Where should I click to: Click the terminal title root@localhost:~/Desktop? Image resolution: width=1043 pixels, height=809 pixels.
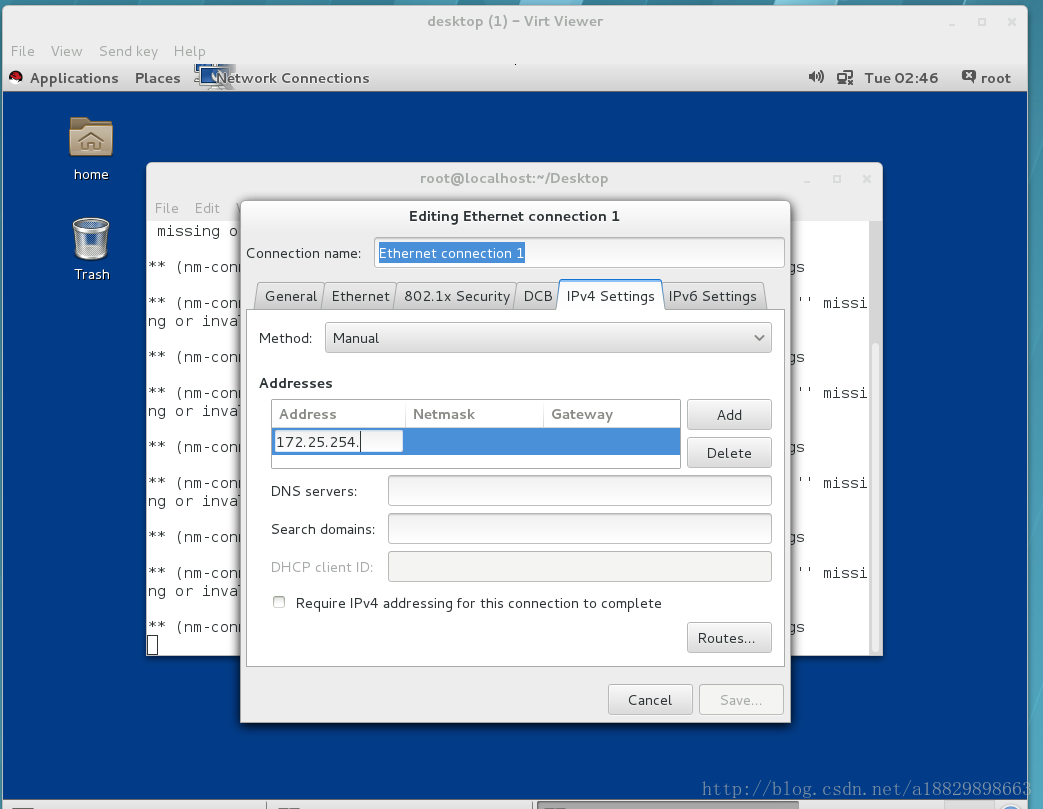[514, 178]
